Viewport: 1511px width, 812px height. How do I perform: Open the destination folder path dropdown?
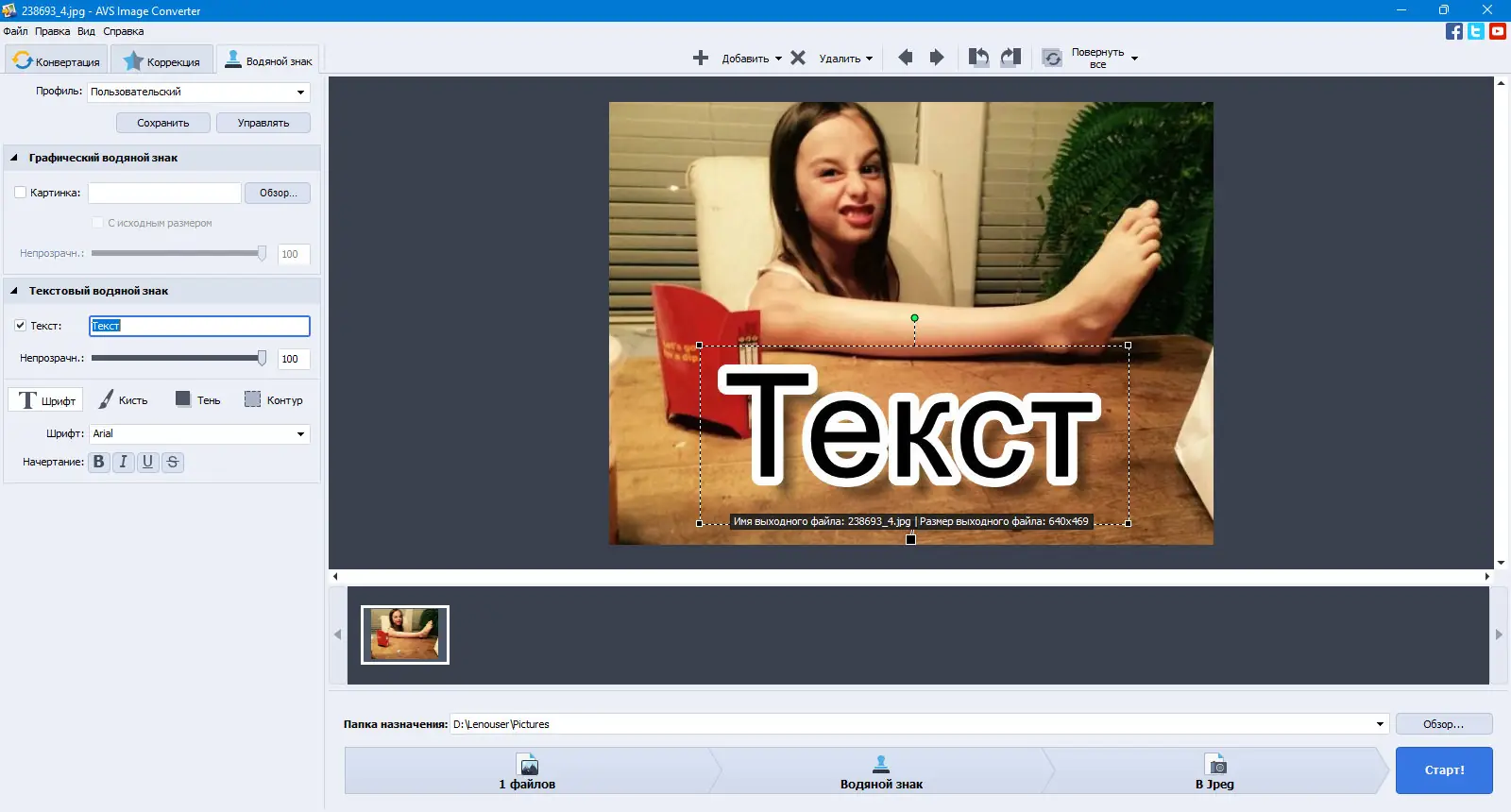tap(1380, 724)
